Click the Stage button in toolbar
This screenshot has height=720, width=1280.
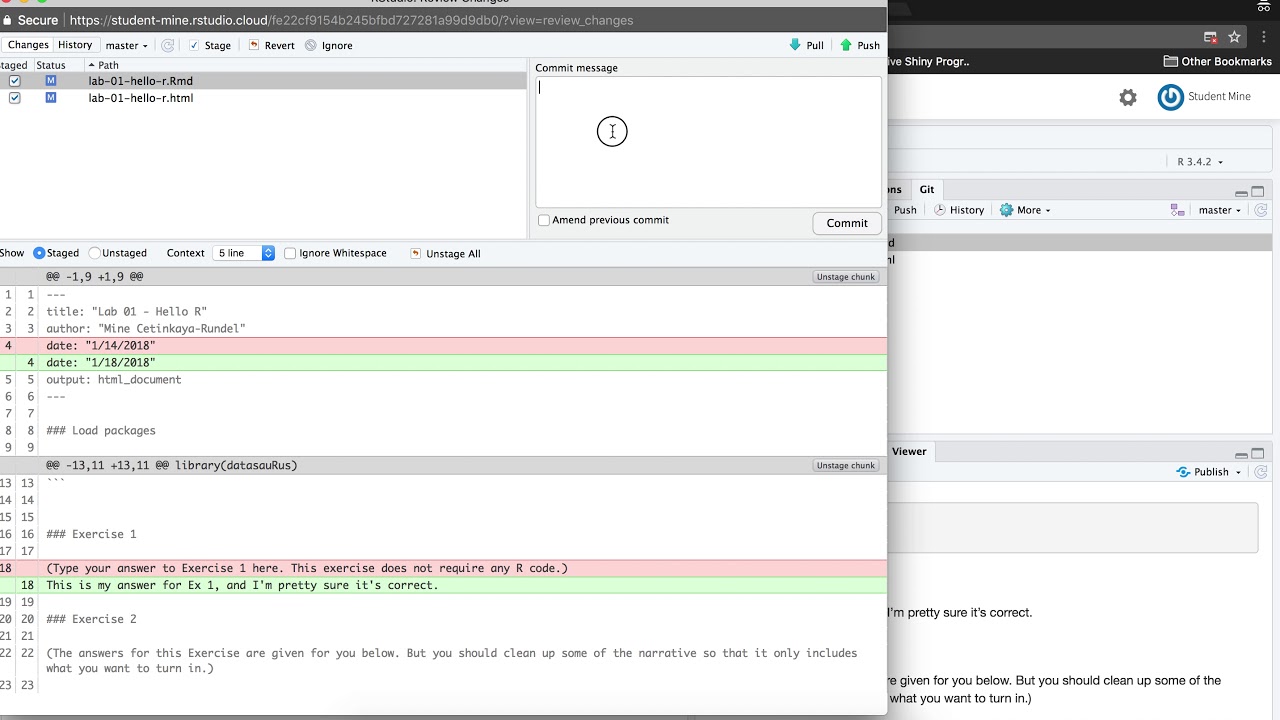[210, 45]
